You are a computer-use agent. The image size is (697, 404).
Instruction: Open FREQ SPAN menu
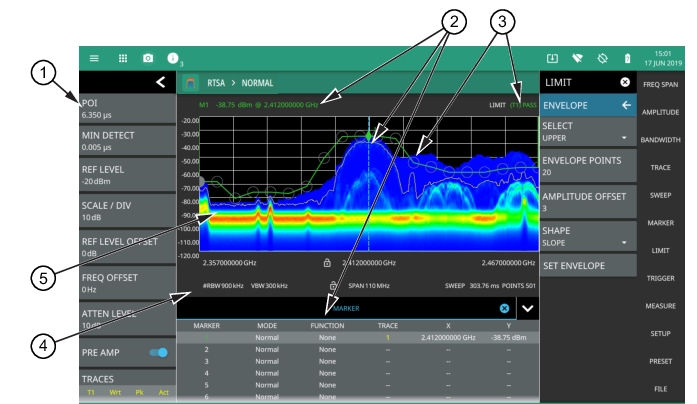coord(660,84)
